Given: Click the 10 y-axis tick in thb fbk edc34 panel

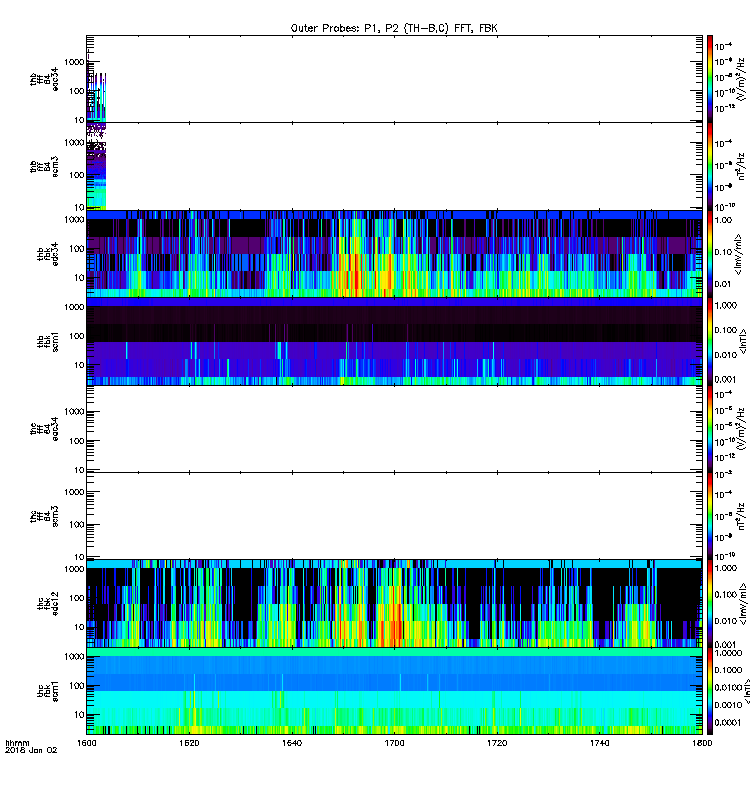Looking at the screenshot, I should pyautogui.click(x=80, y=278).
